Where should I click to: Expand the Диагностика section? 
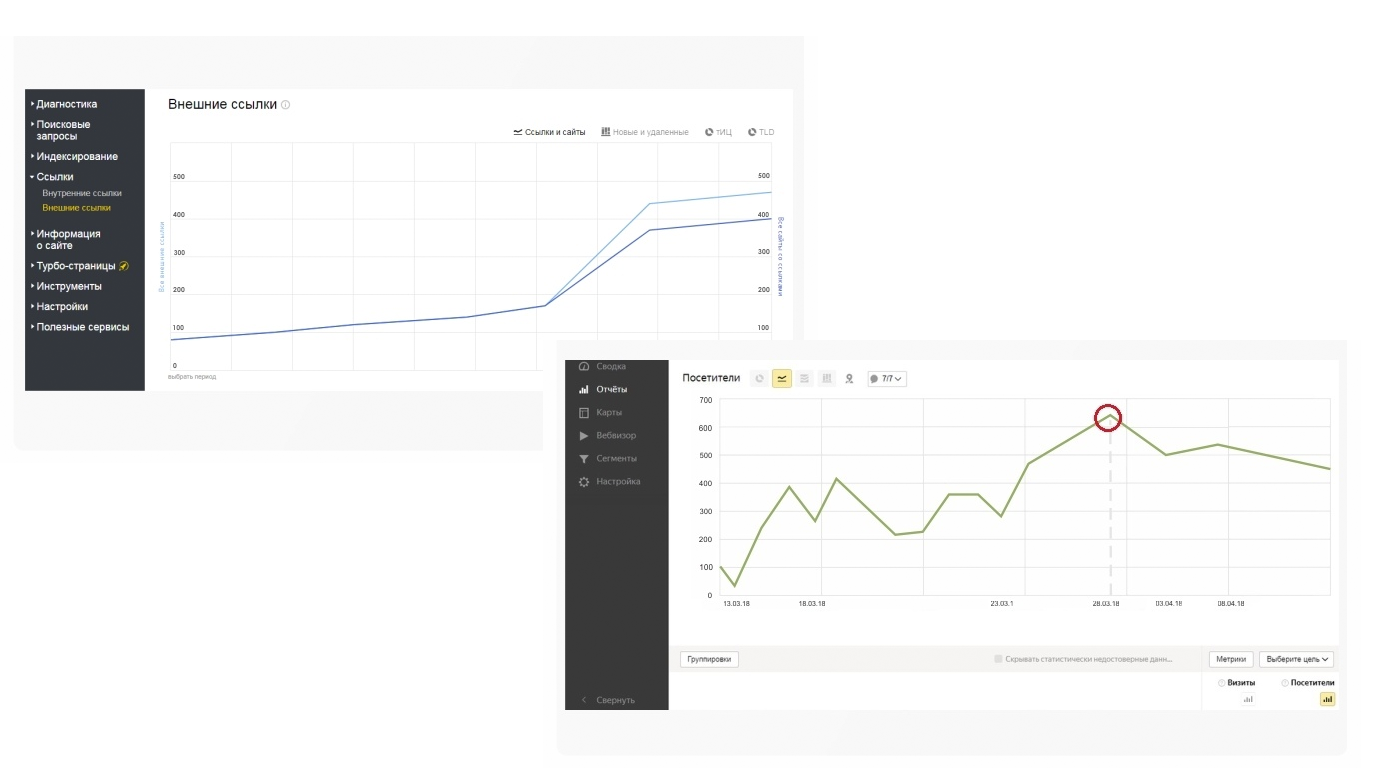point(65,104)
